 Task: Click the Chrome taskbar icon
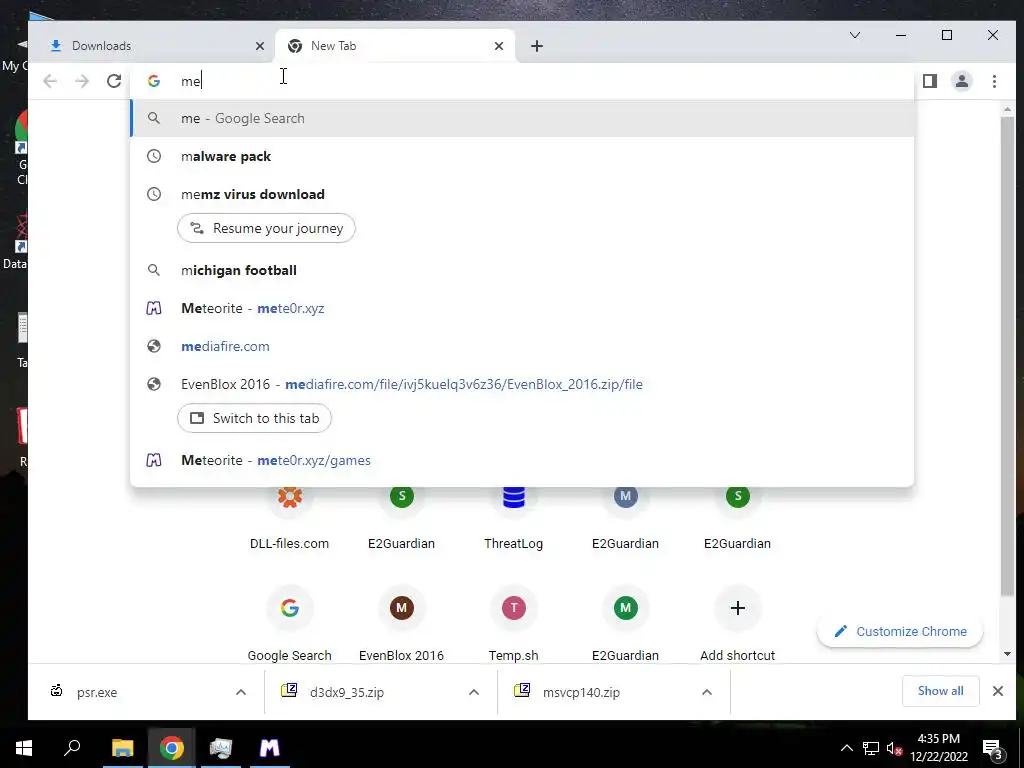(x=172, y=748)
